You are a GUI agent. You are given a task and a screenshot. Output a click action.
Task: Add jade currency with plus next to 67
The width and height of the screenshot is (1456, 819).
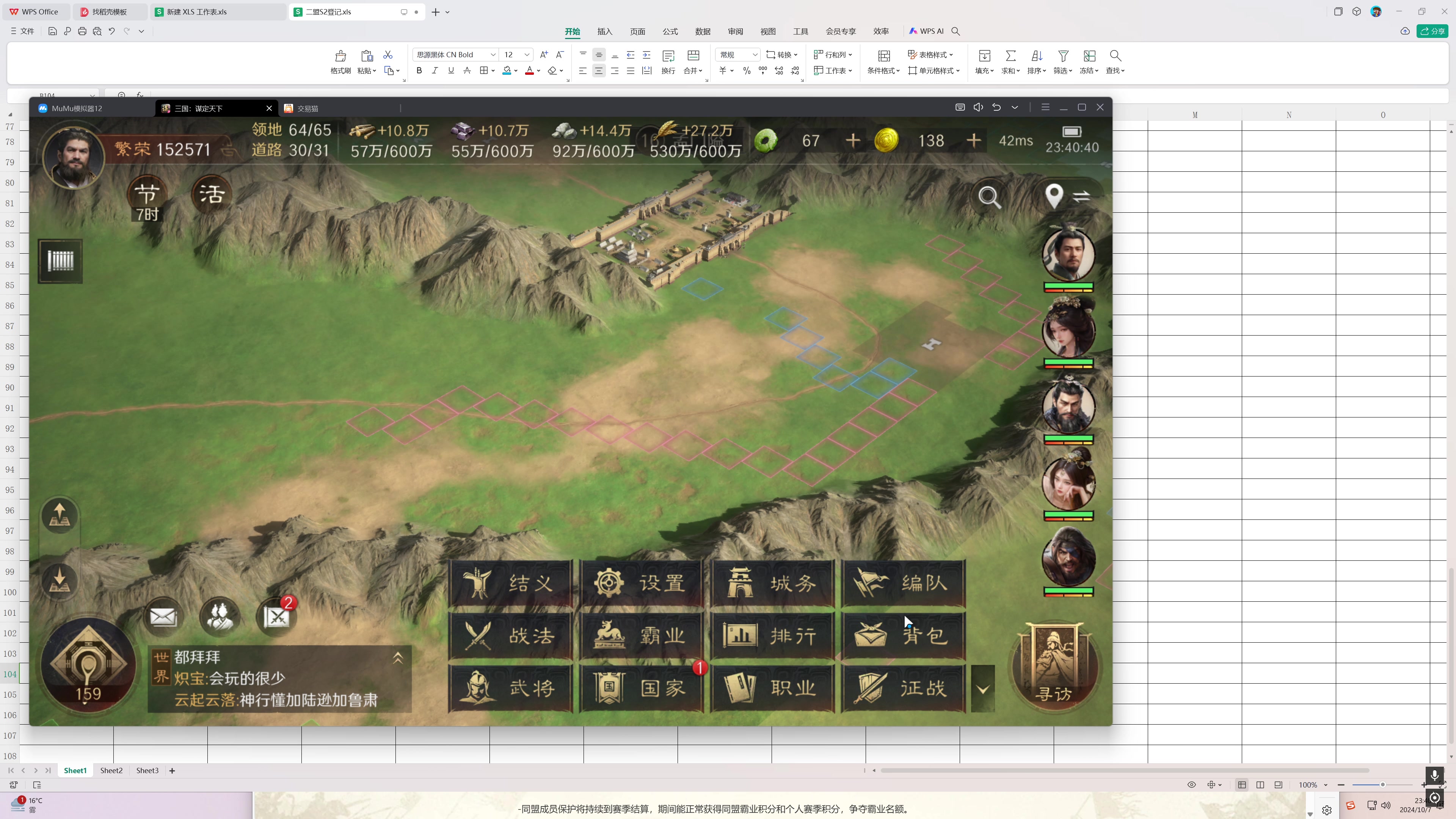pyautogui.click(x=853, y=140)
